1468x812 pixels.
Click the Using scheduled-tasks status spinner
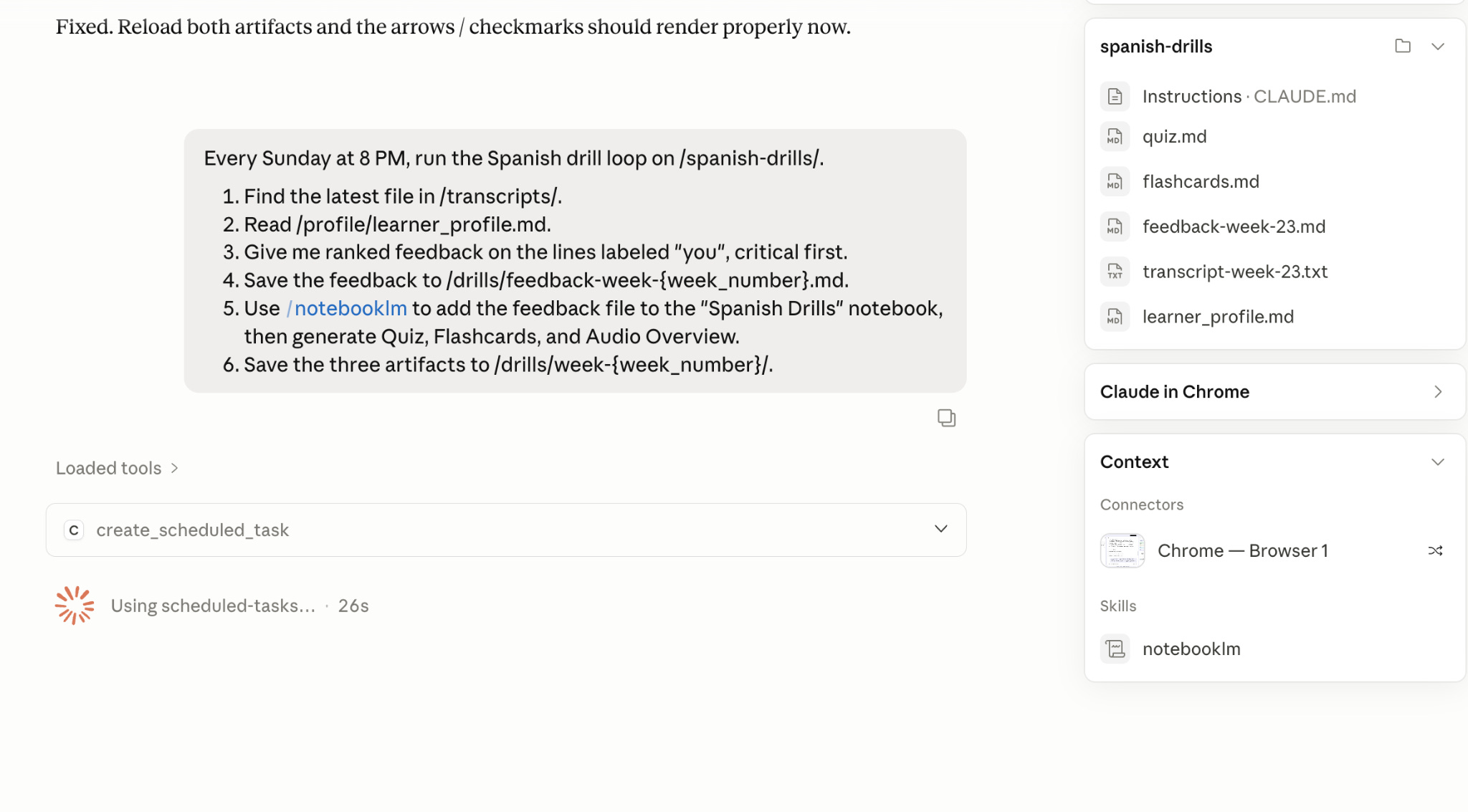(x=75, y=606)
